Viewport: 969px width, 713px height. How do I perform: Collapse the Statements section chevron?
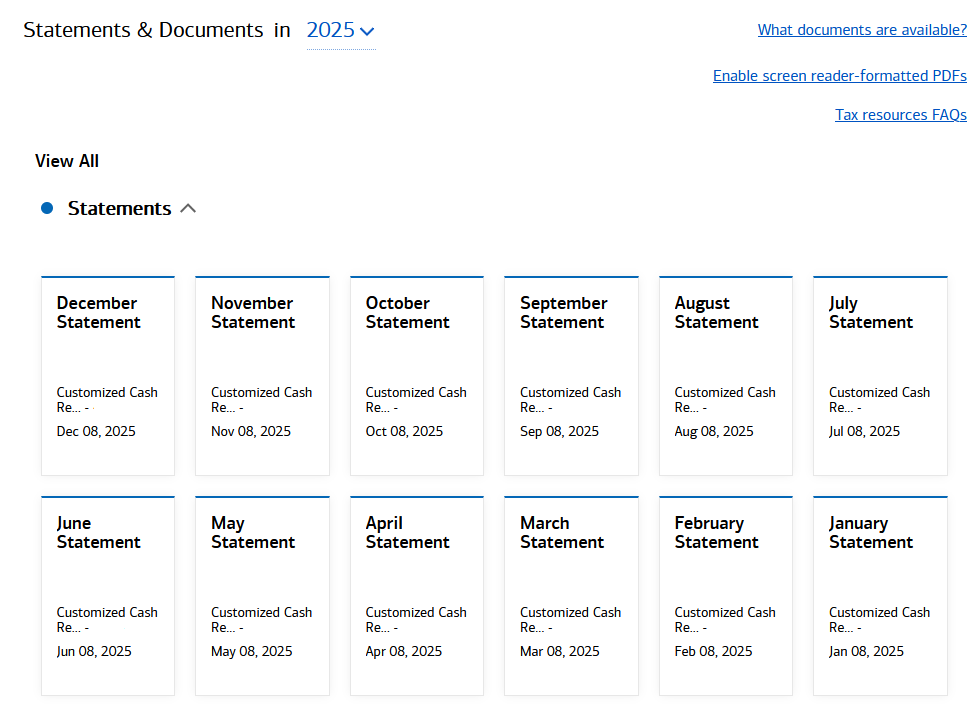coord(188,208)
